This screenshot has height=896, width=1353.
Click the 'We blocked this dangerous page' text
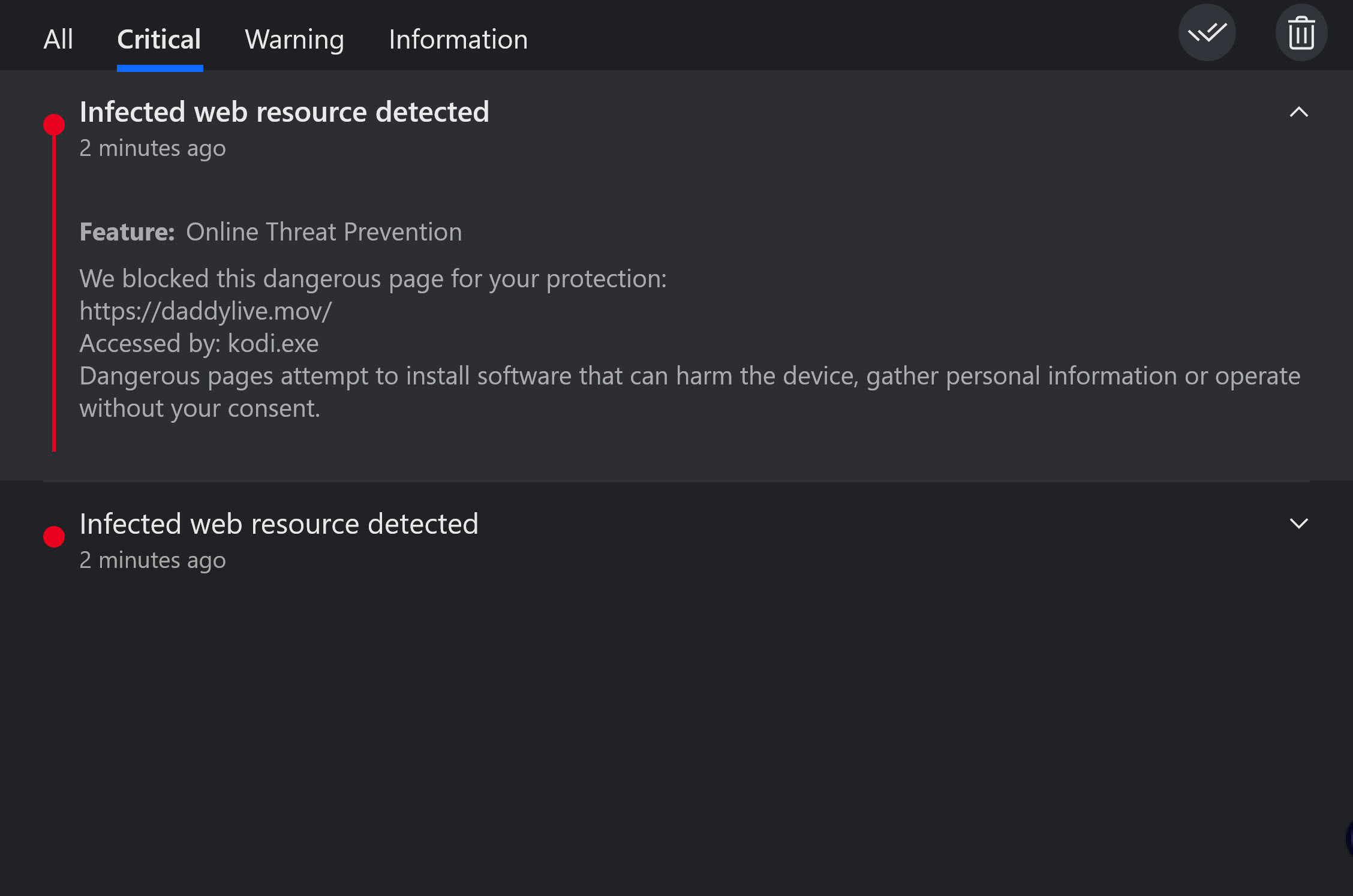point(373,279)
